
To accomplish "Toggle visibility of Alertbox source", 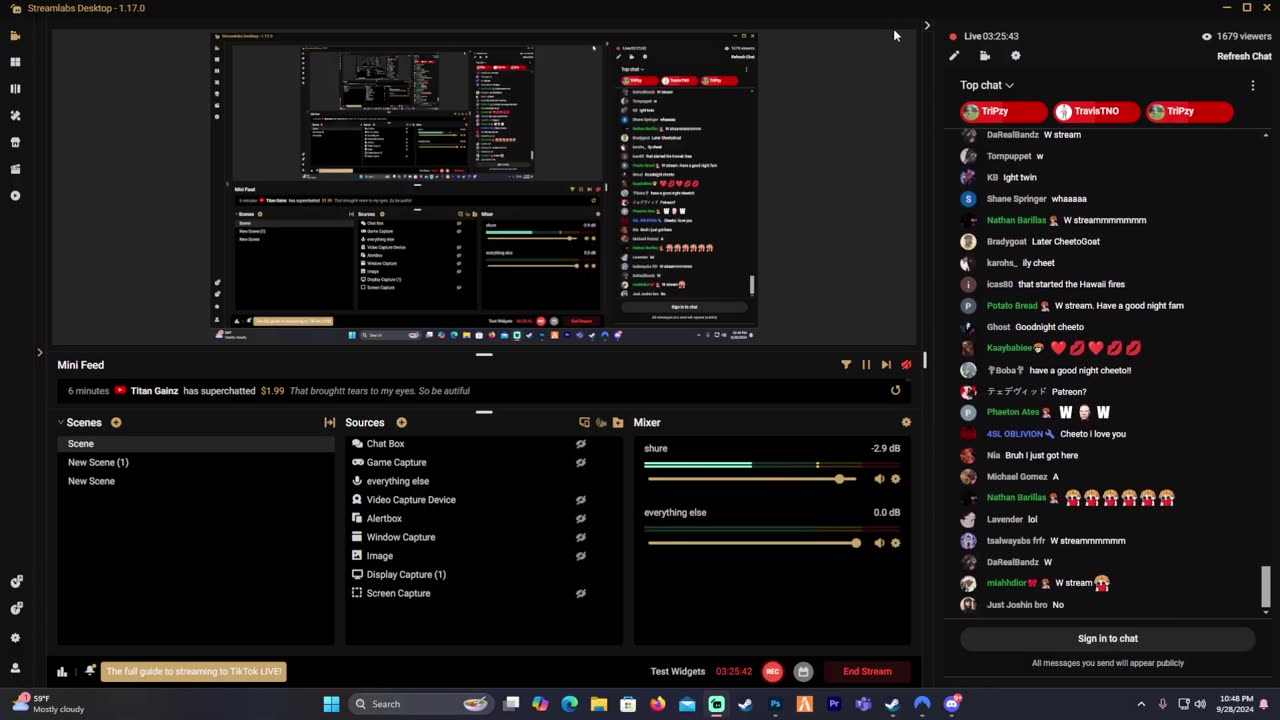I will coord(580,519).
